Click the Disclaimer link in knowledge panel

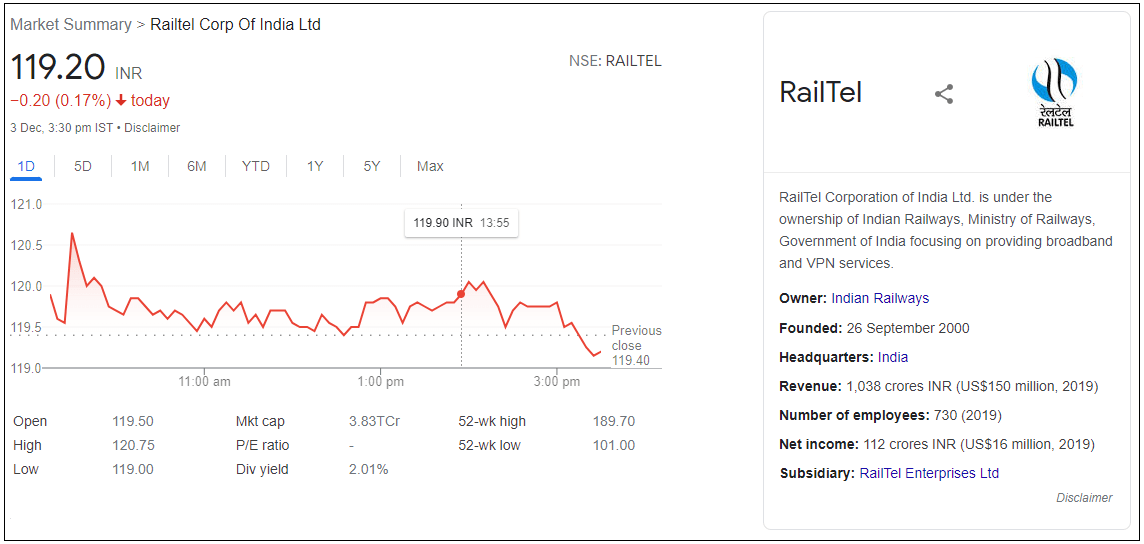[1084, 498]
